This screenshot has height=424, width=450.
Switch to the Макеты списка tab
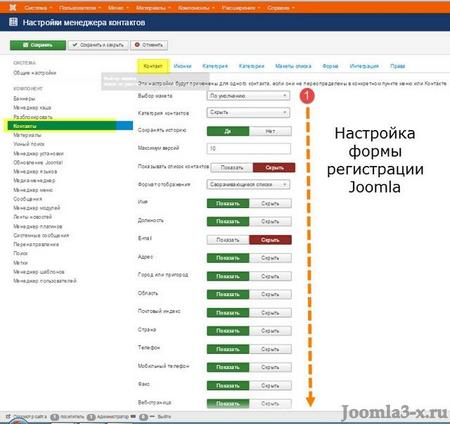(293, 66)
